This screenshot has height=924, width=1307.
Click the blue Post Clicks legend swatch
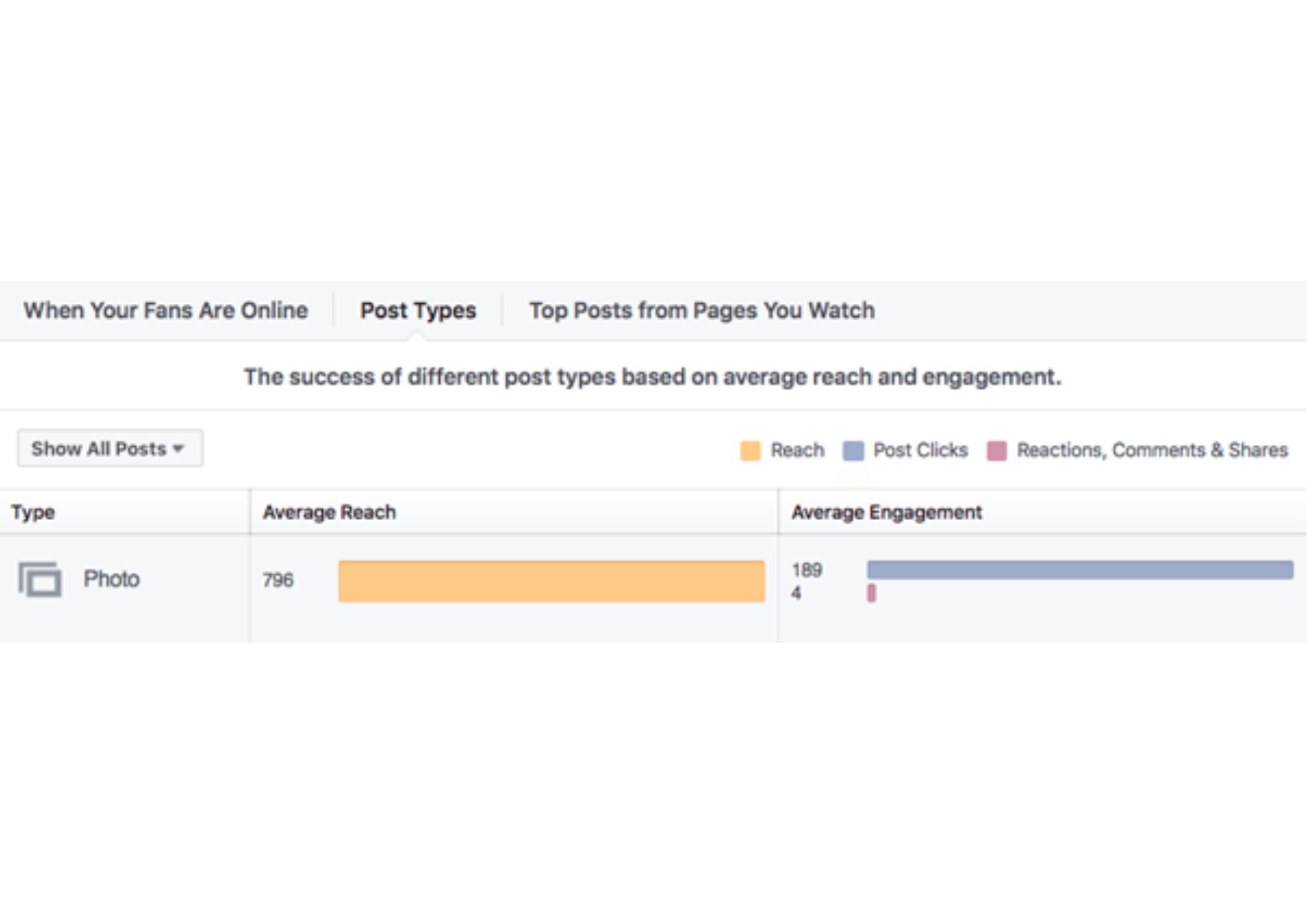click(x=853, y=451)
